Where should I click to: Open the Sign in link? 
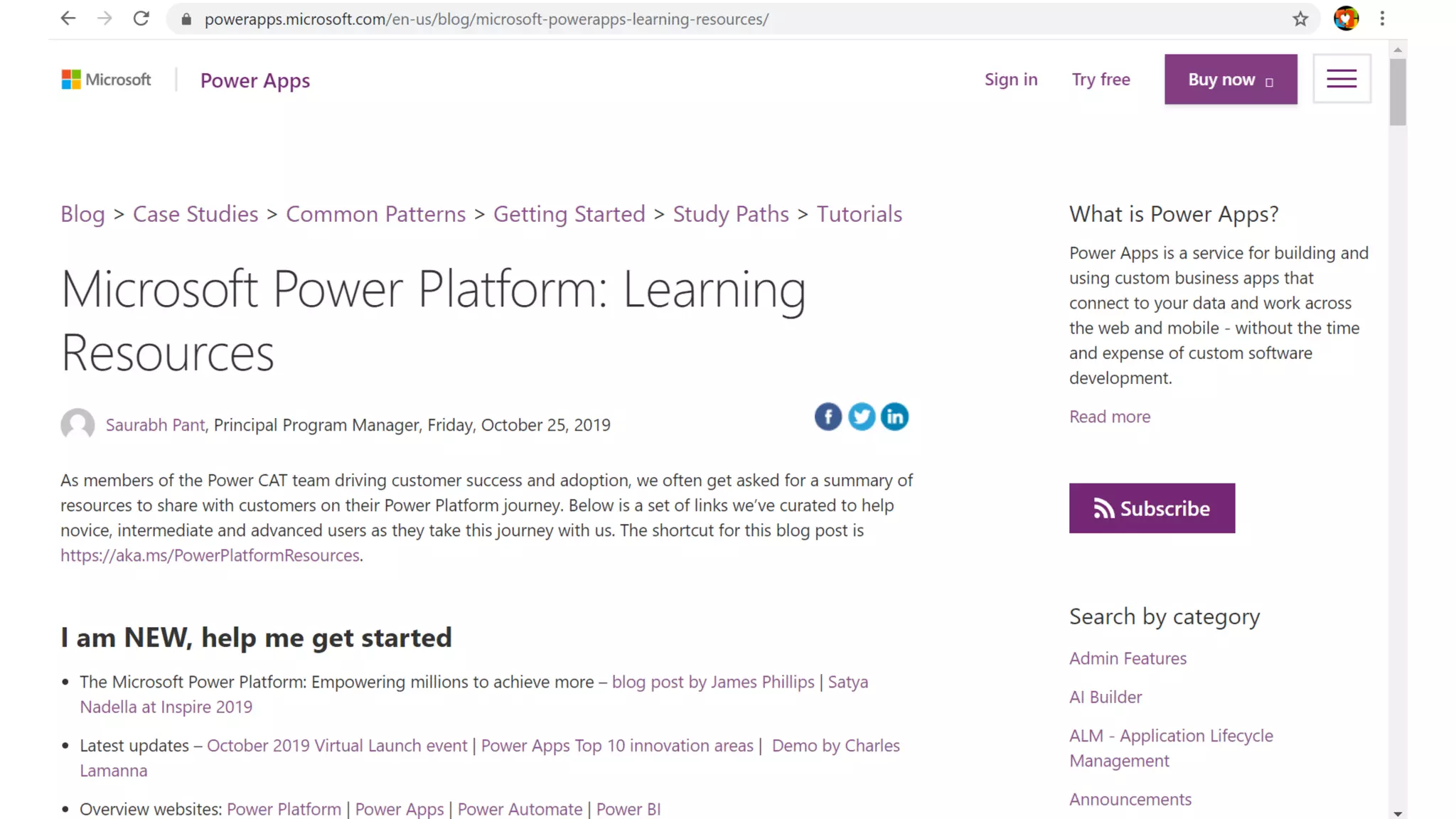click(x=1010, y=80)
